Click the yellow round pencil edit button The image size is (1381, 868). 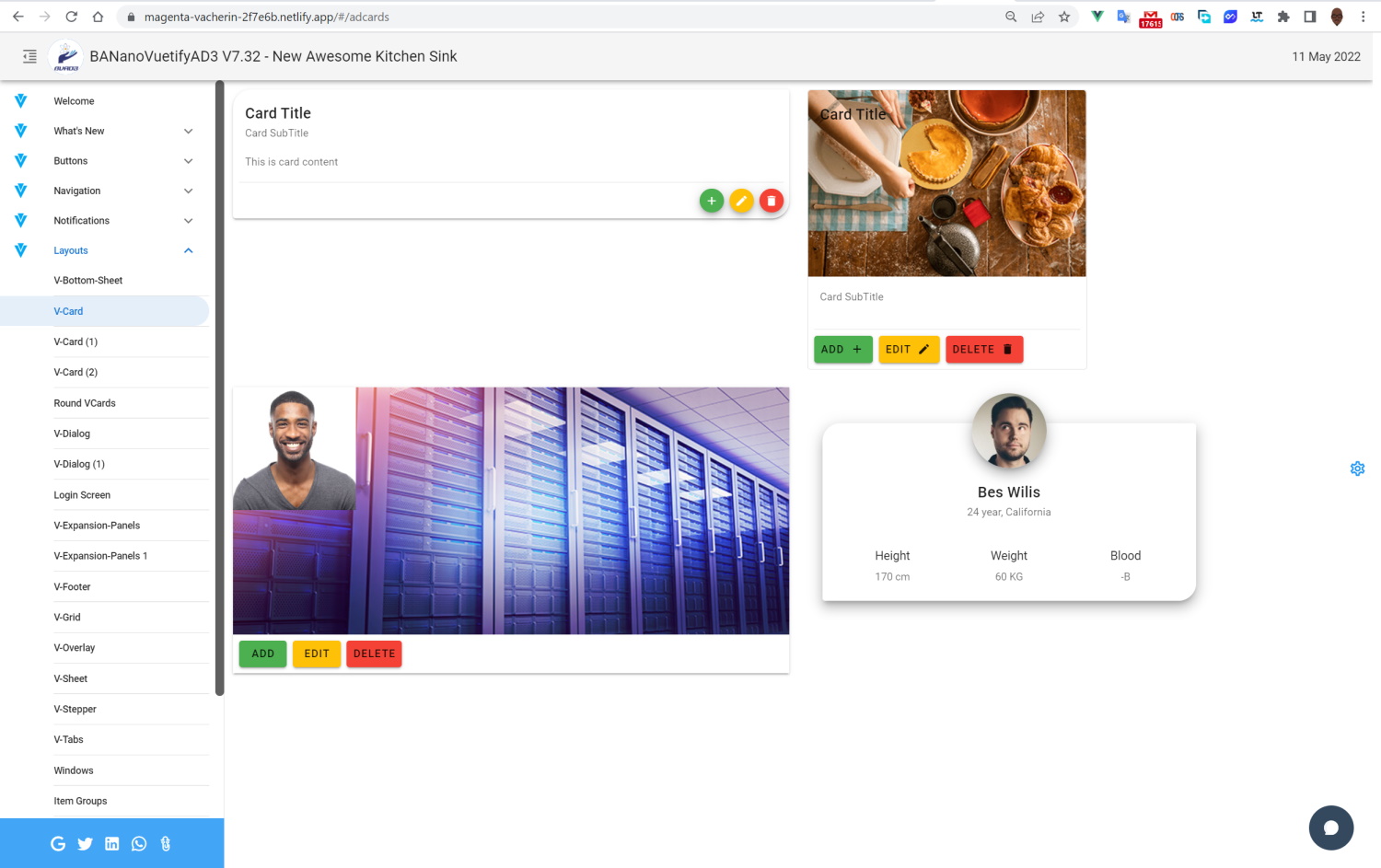[x=741, y=201]
